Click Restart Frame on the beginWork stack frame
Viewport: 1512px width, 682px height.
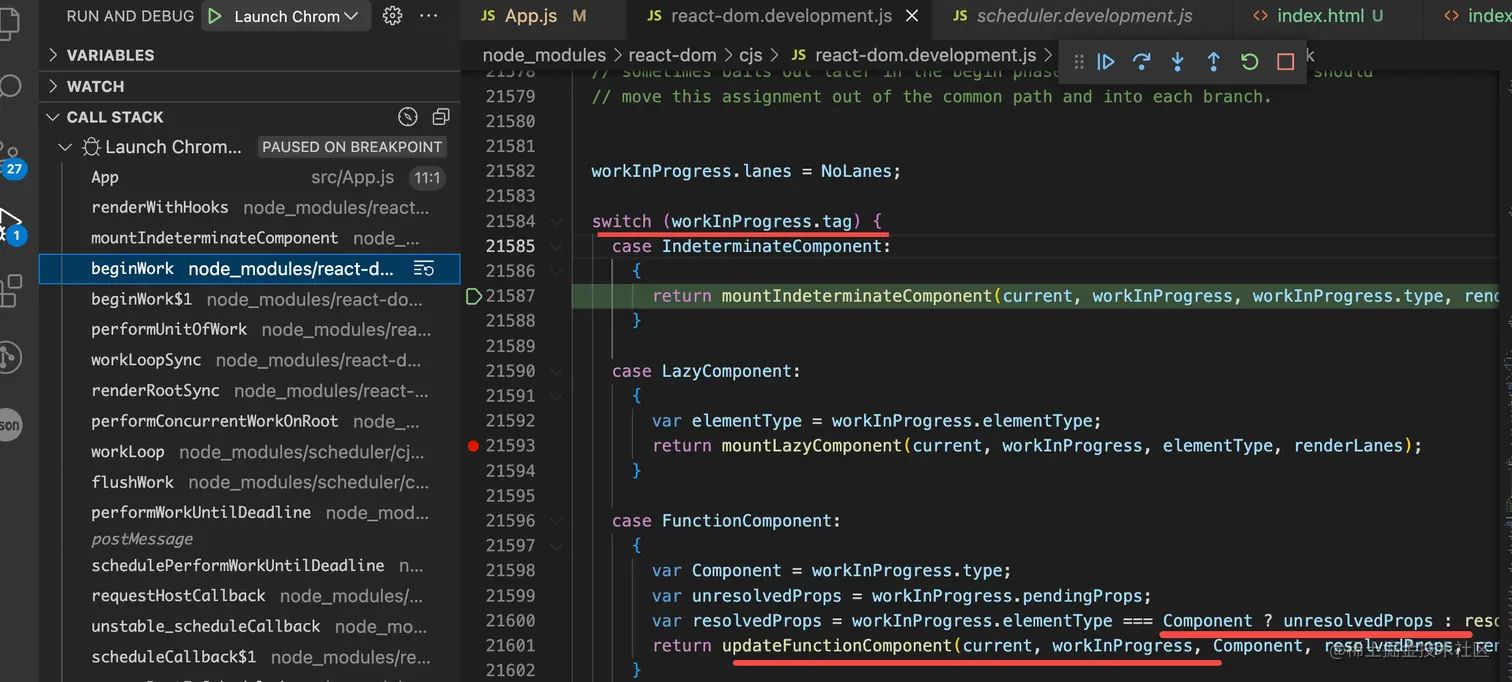[424, 268]
